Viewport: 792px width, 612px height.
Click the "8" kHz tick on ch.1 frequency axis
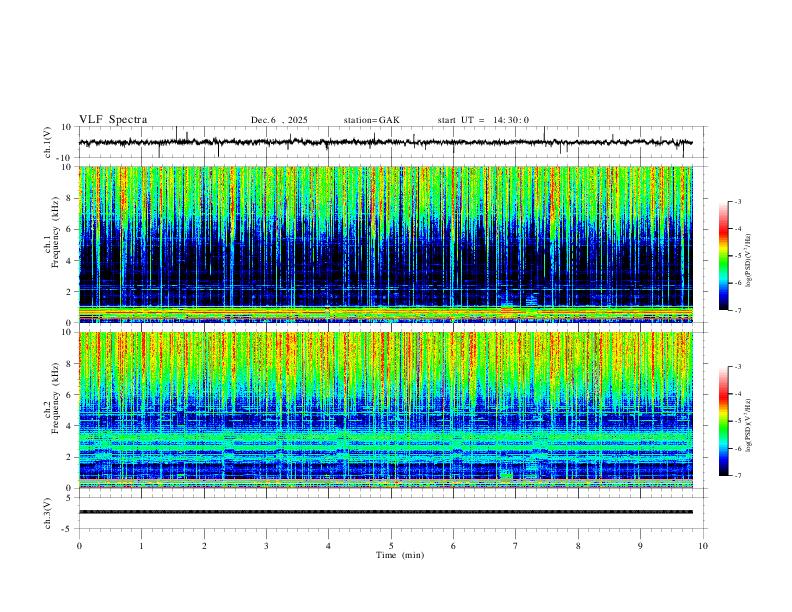[x=70, y=198]
